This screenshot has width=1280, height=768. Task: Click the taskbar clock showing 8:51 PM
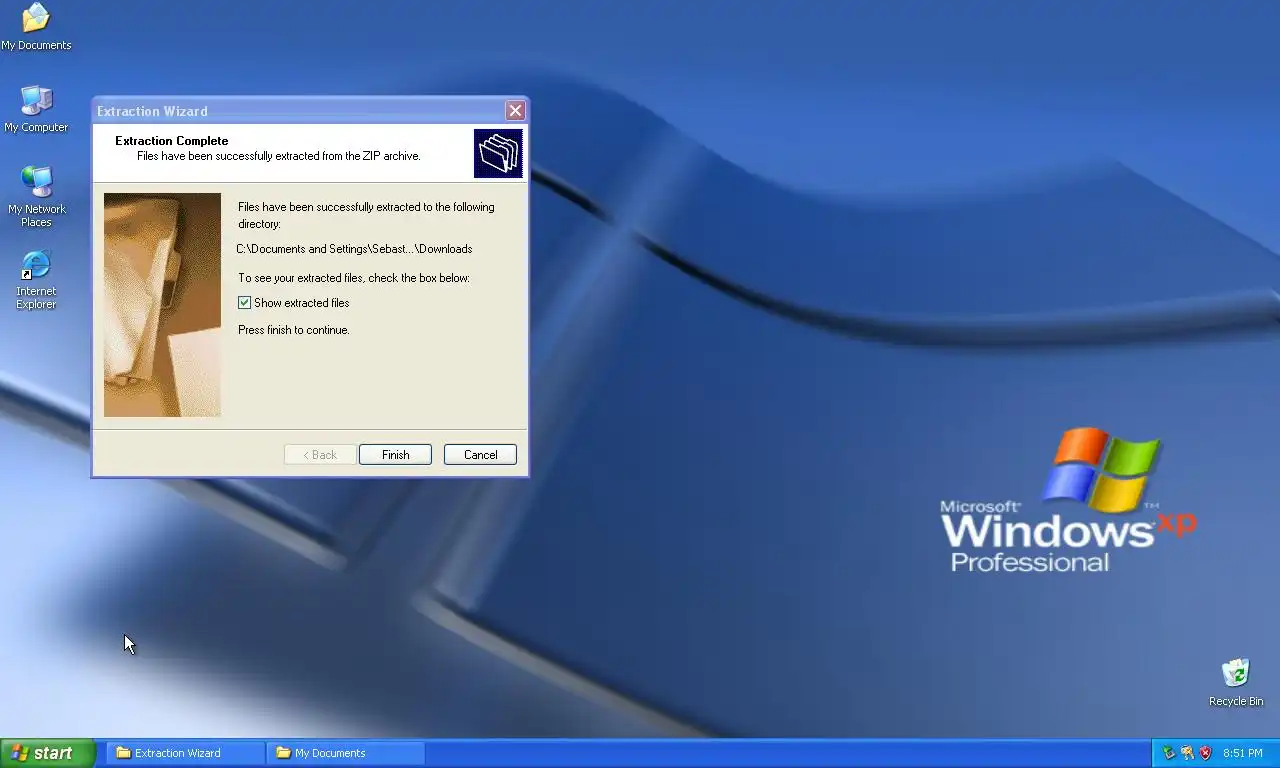[x=1243, y=753]
